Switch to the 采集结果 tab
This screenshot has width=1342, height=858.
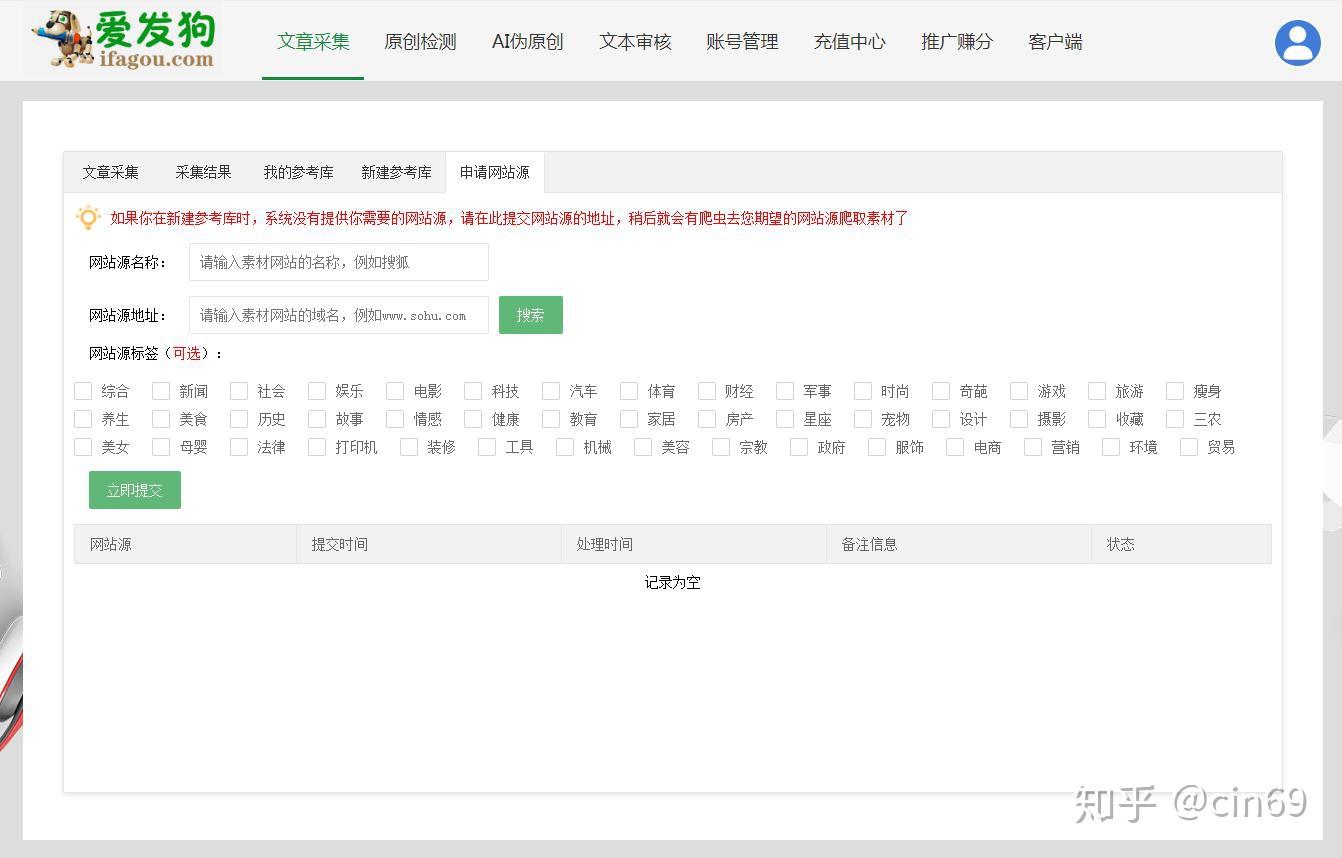[x=203, y=172]
